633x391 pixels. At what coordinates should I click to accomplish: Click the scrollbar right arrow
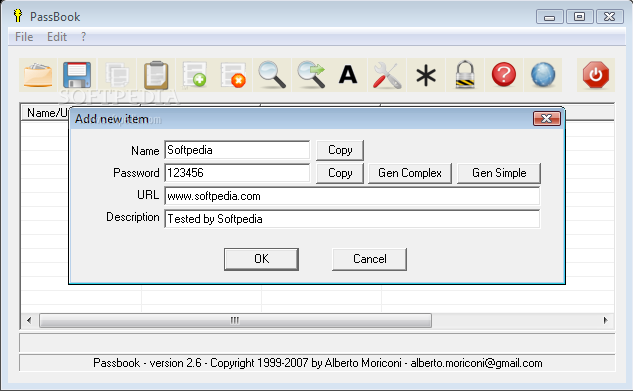(606, 320)
